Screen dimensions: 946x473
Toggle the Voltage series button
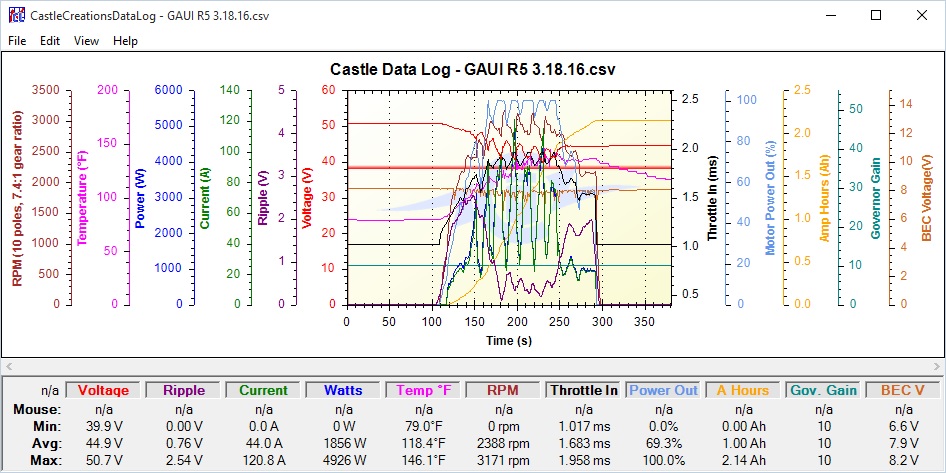coord(102,390)
